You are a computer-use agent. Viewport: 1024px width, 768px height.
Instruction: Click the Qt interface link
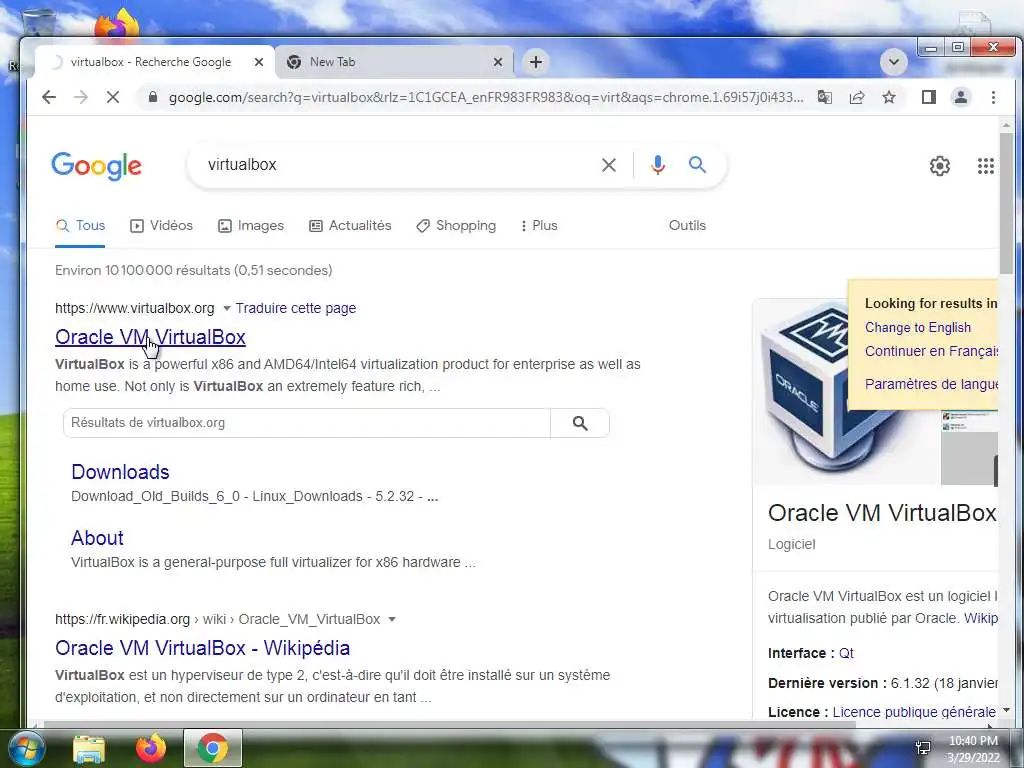[x=846, y=653]
